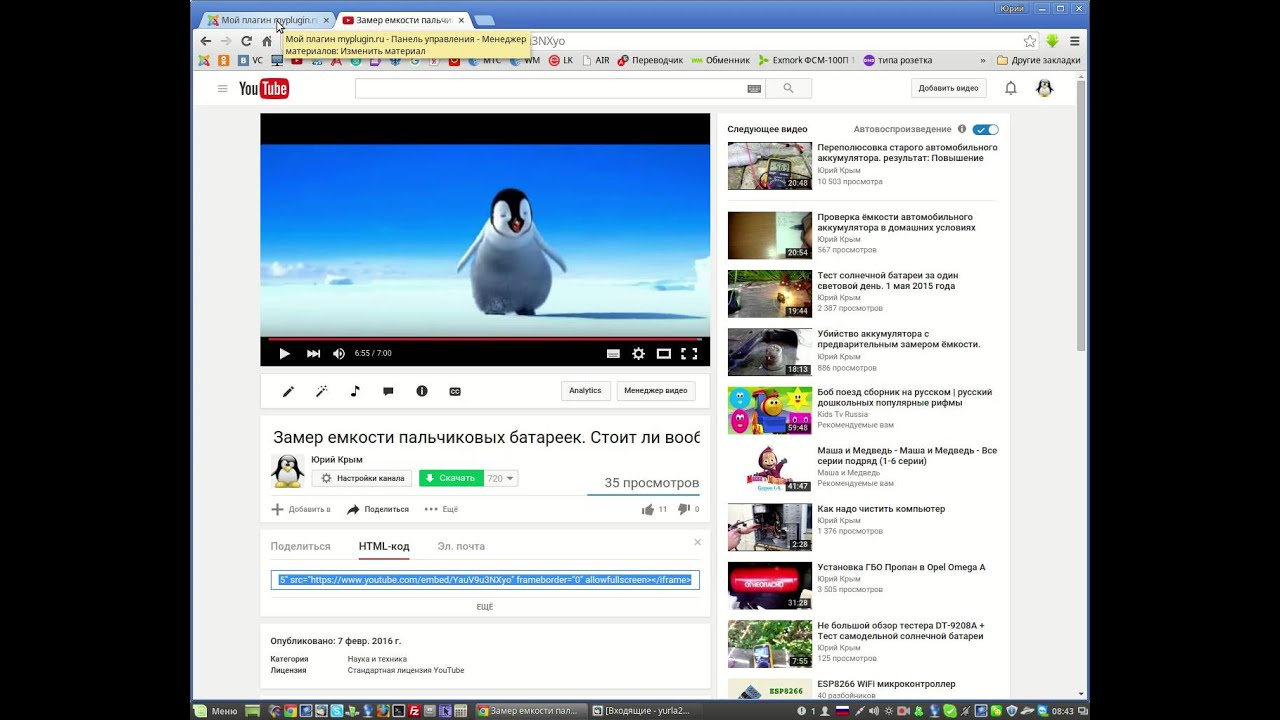Open the notifications bell
The image size is (1280, 720).
coord(1011,88)
